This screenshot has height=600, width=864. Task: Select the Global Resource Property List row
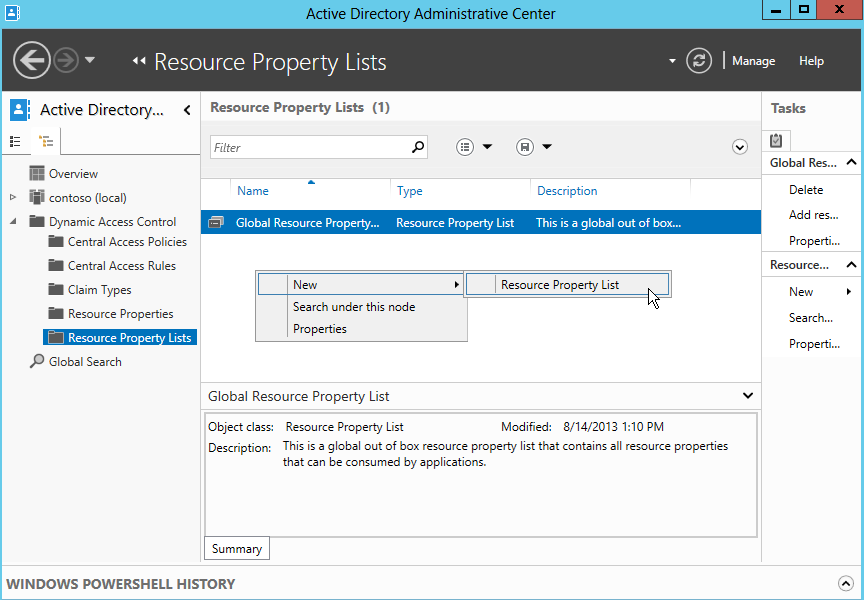pyautogui.click(x=480, y=223)
